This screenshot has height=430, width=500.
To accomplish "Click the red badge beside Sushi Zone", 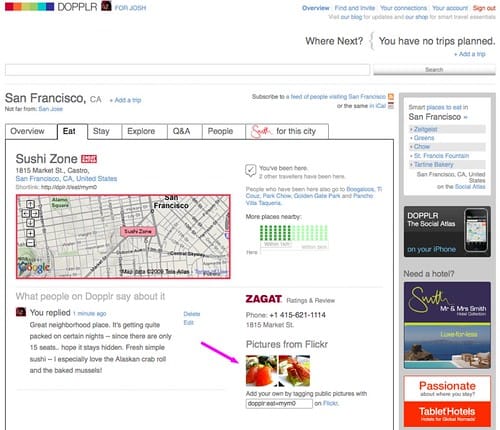I will pos(89,159).
